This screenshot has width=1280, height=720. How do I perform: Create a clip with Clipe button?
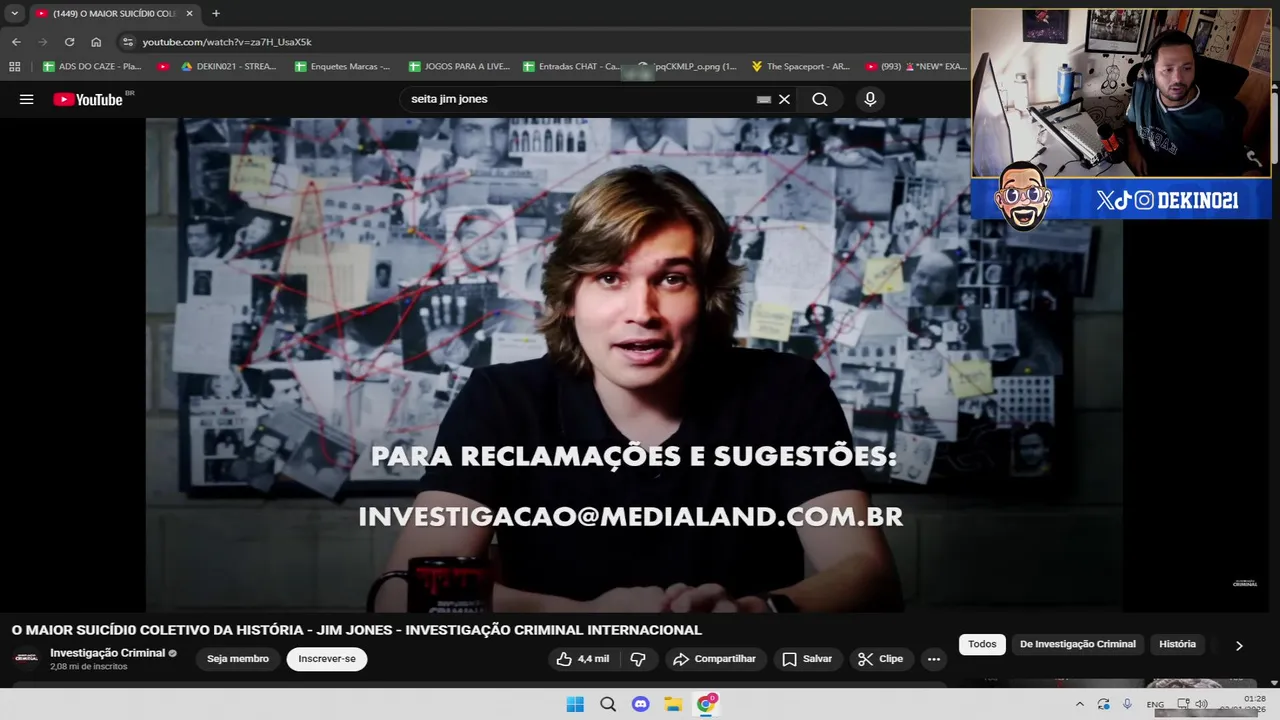pos(880,659)
